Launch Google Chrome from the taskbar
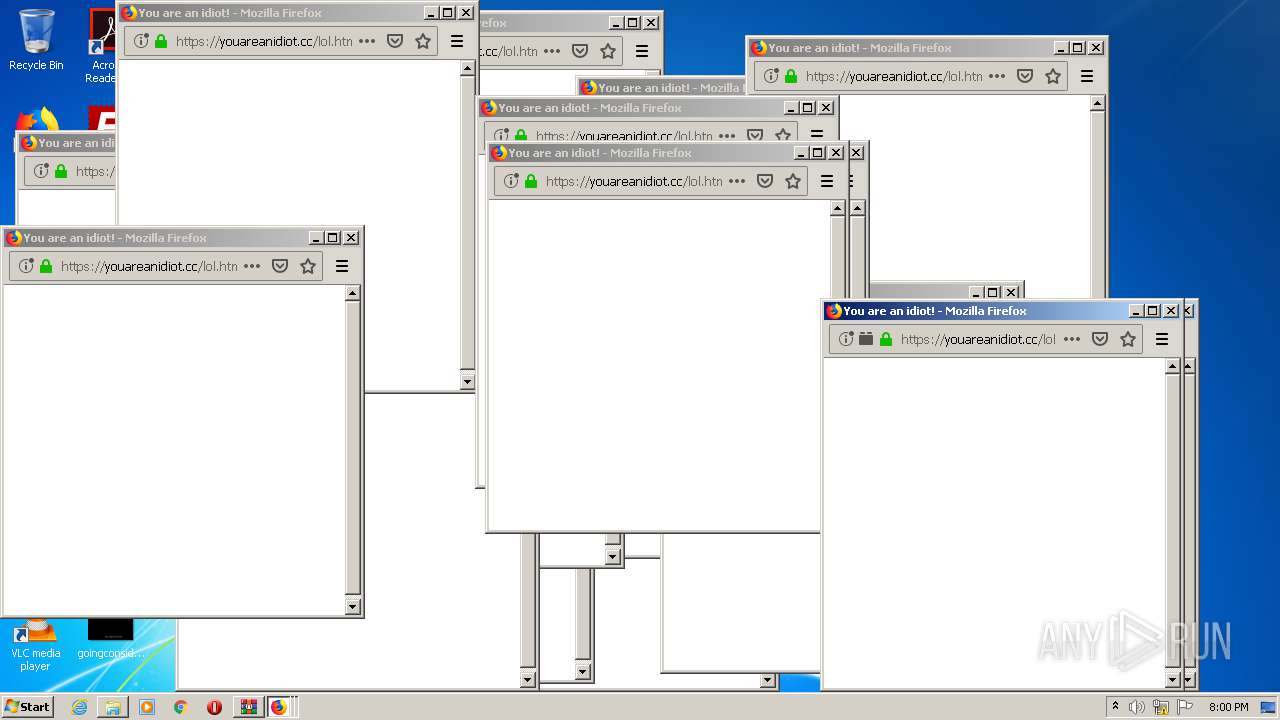The image size is (1280, 720). point(180,707)
